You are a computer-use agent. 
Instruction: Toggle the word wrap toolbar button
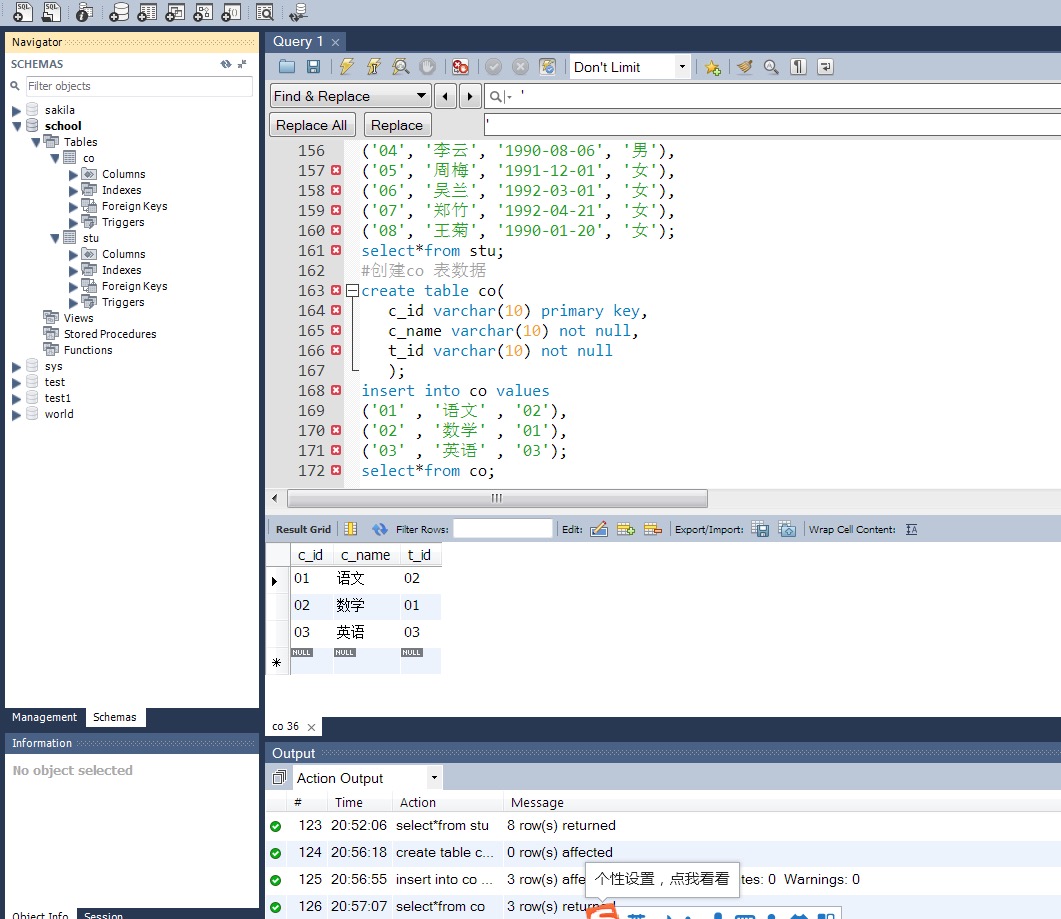click(825, 67)
